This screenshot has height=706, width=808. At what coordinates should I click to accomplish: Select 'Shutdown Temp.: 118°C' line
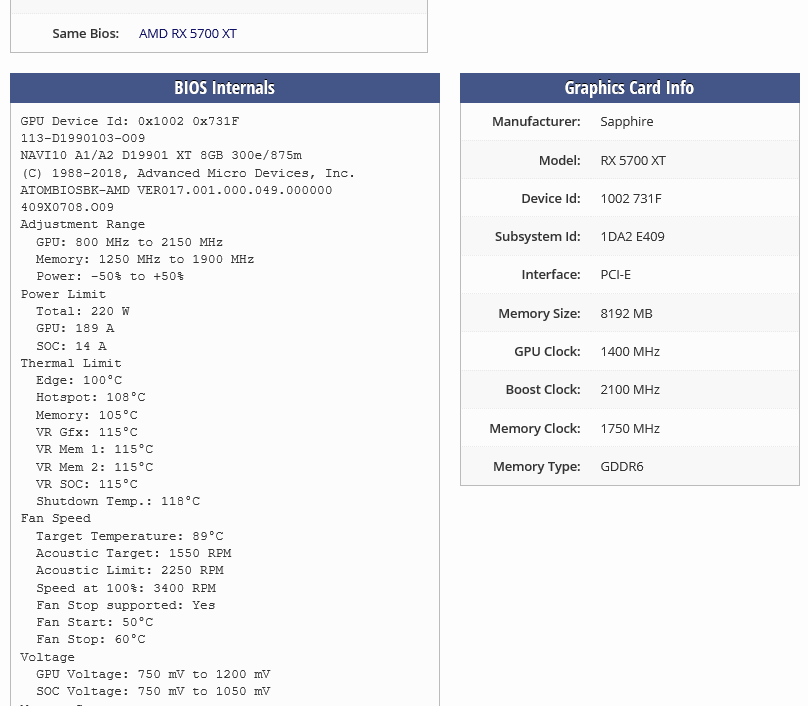[x=118, y=501]
